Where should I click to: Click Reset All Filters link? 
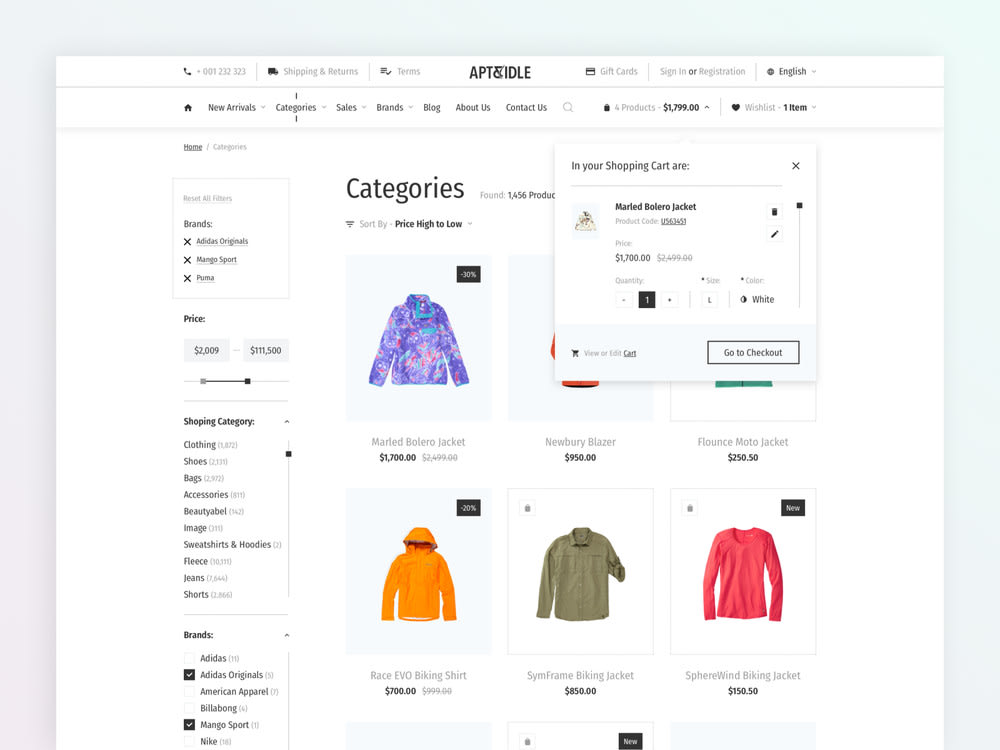[x=207, y=198]
